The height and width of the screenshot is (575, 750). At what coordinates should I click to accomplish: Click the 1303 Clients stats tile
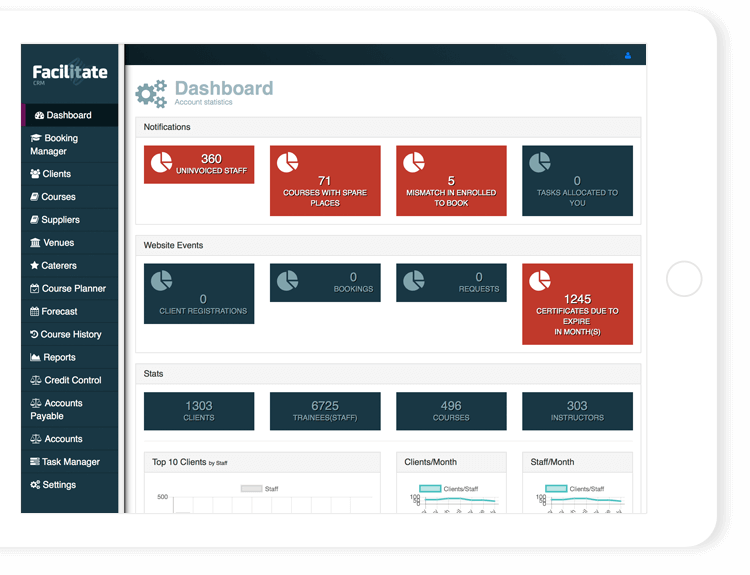tap(199, 411)
